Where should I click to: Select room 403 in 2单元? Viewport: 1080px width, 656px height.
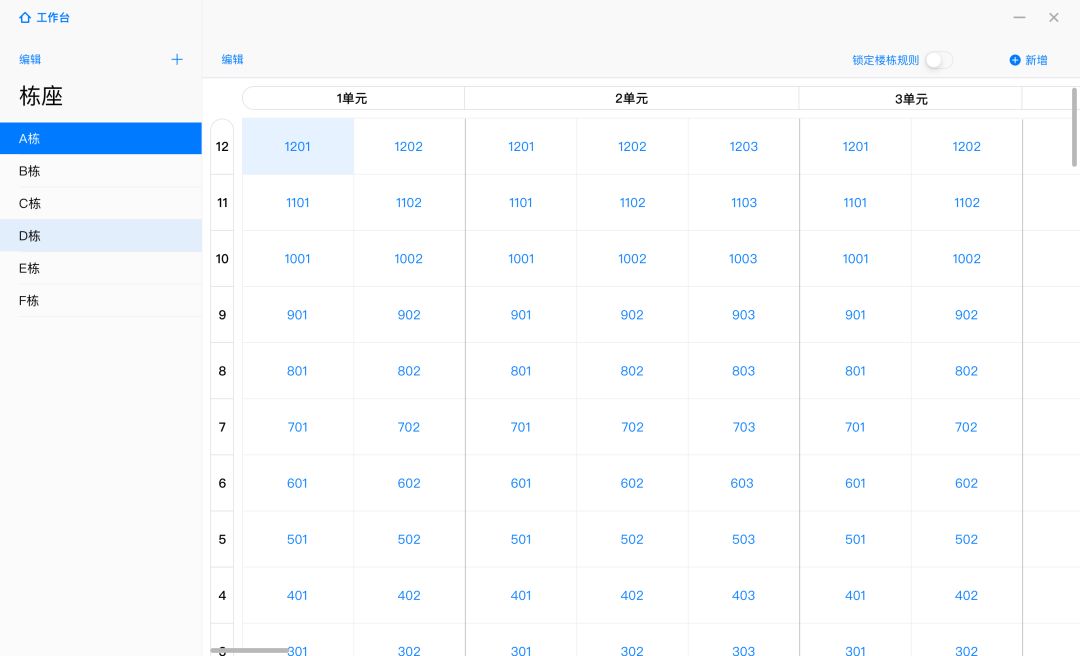[x=743, y=595]
